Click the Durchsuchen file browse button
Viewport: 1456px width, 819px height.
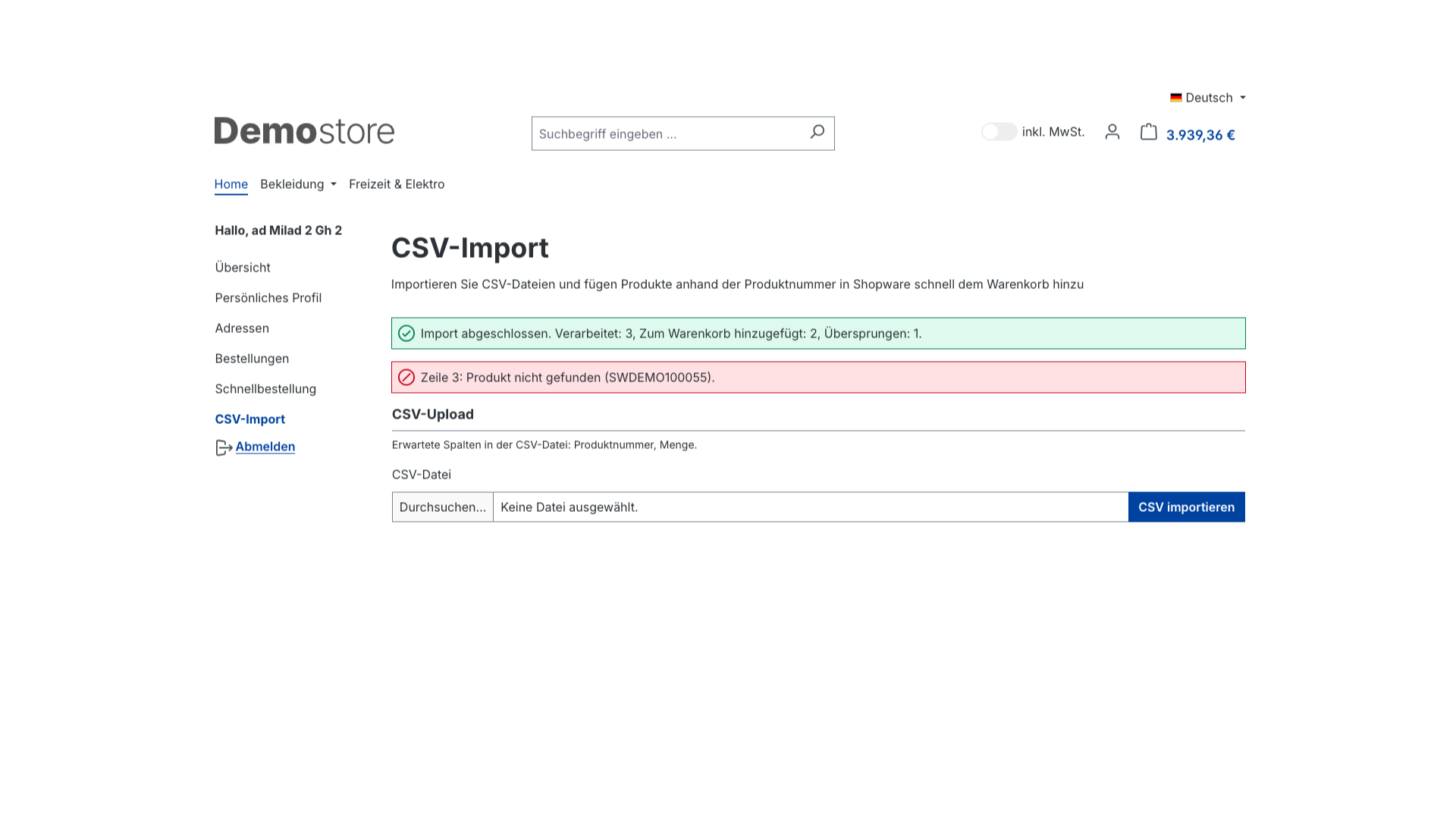(442, 507)
